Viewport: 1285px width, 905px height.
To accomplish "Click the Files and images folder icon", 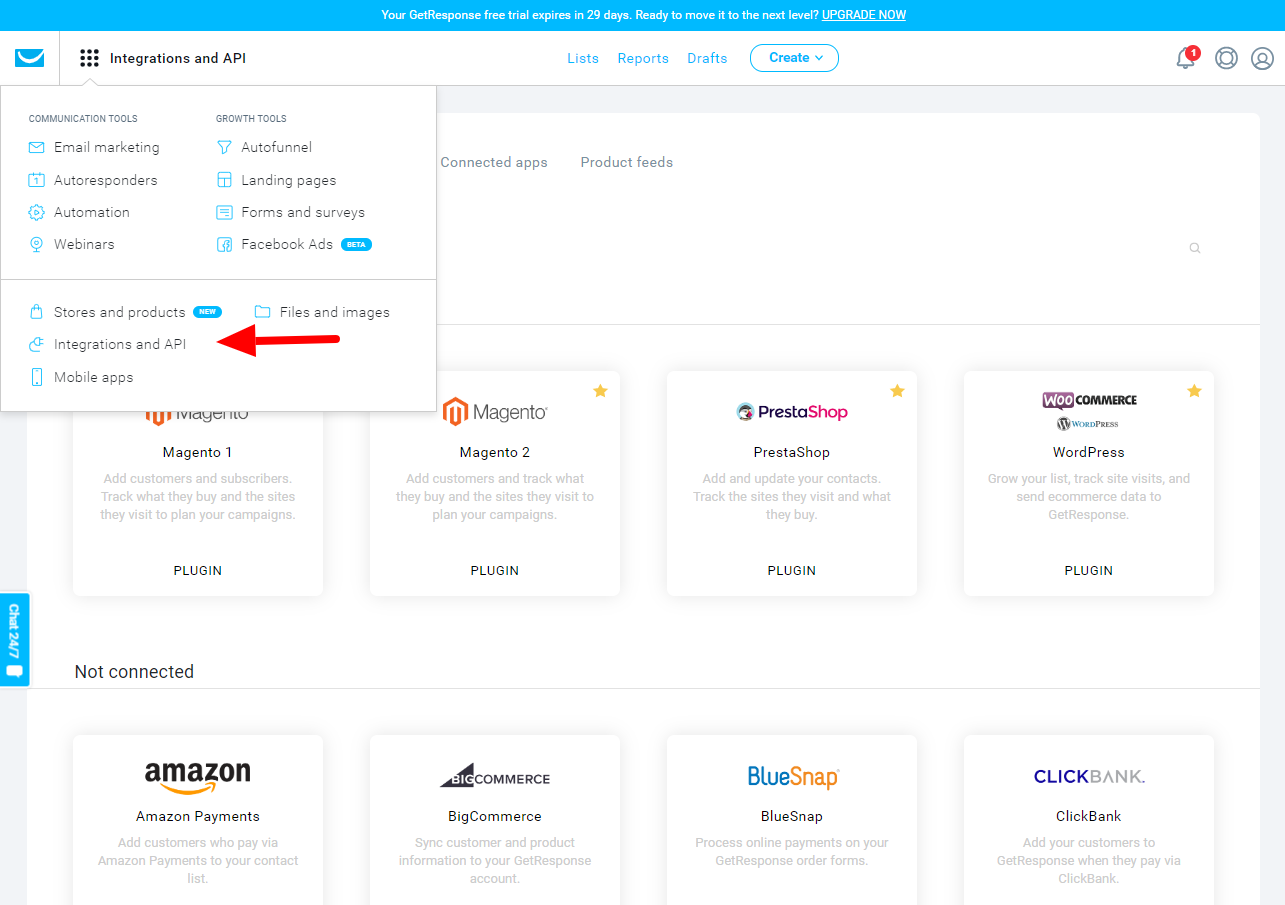I will click(x=262, y=312).
